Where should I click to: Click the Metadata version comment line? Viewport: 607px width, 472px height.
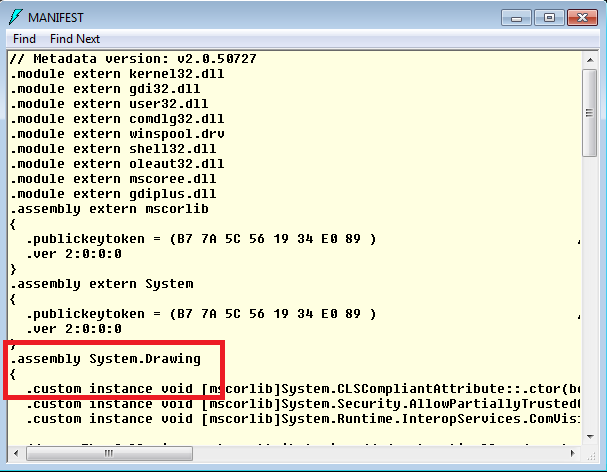pyautogui.click(x=133, y=59)
